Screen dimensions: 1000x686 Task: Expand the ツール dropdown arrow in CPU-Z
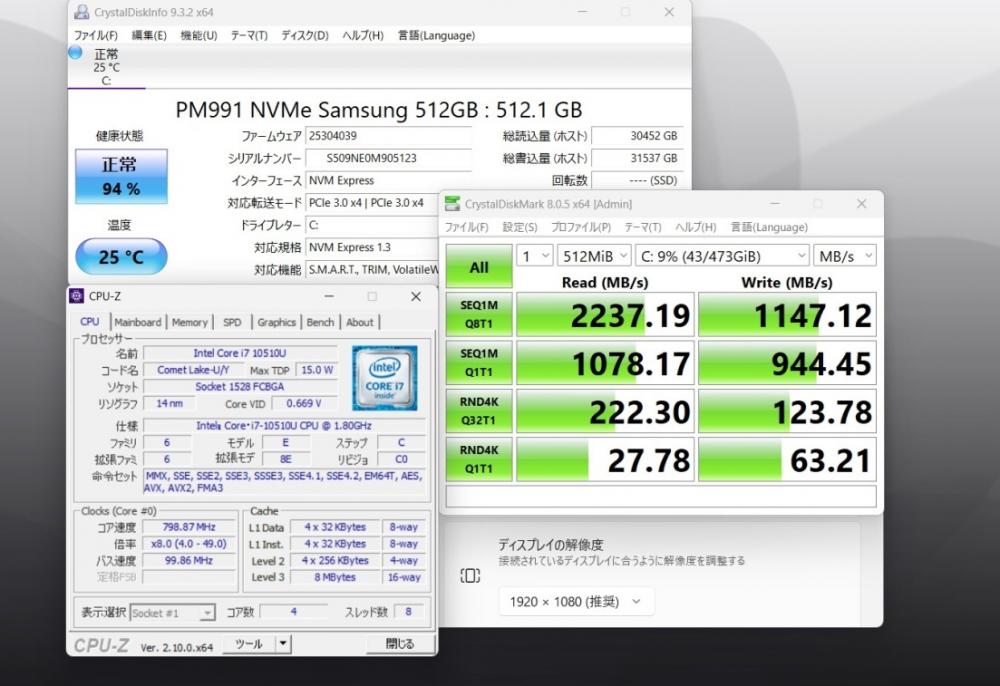pyautogui.click(x=284, y=645)
